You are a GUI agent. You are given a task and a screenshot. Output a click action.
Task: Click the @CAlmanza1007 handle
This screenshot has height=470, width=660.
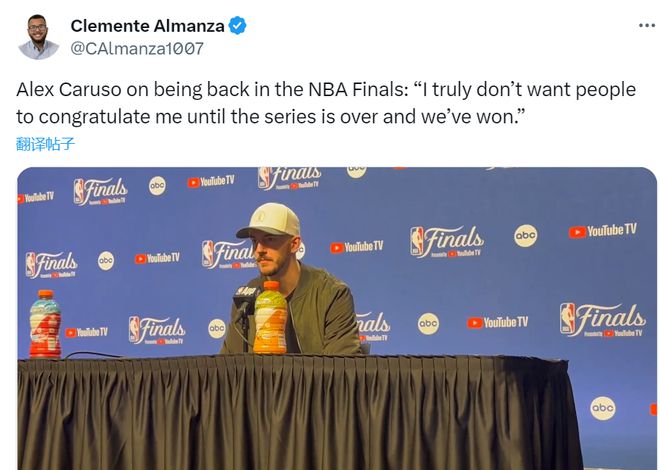[x=137, y=48]
